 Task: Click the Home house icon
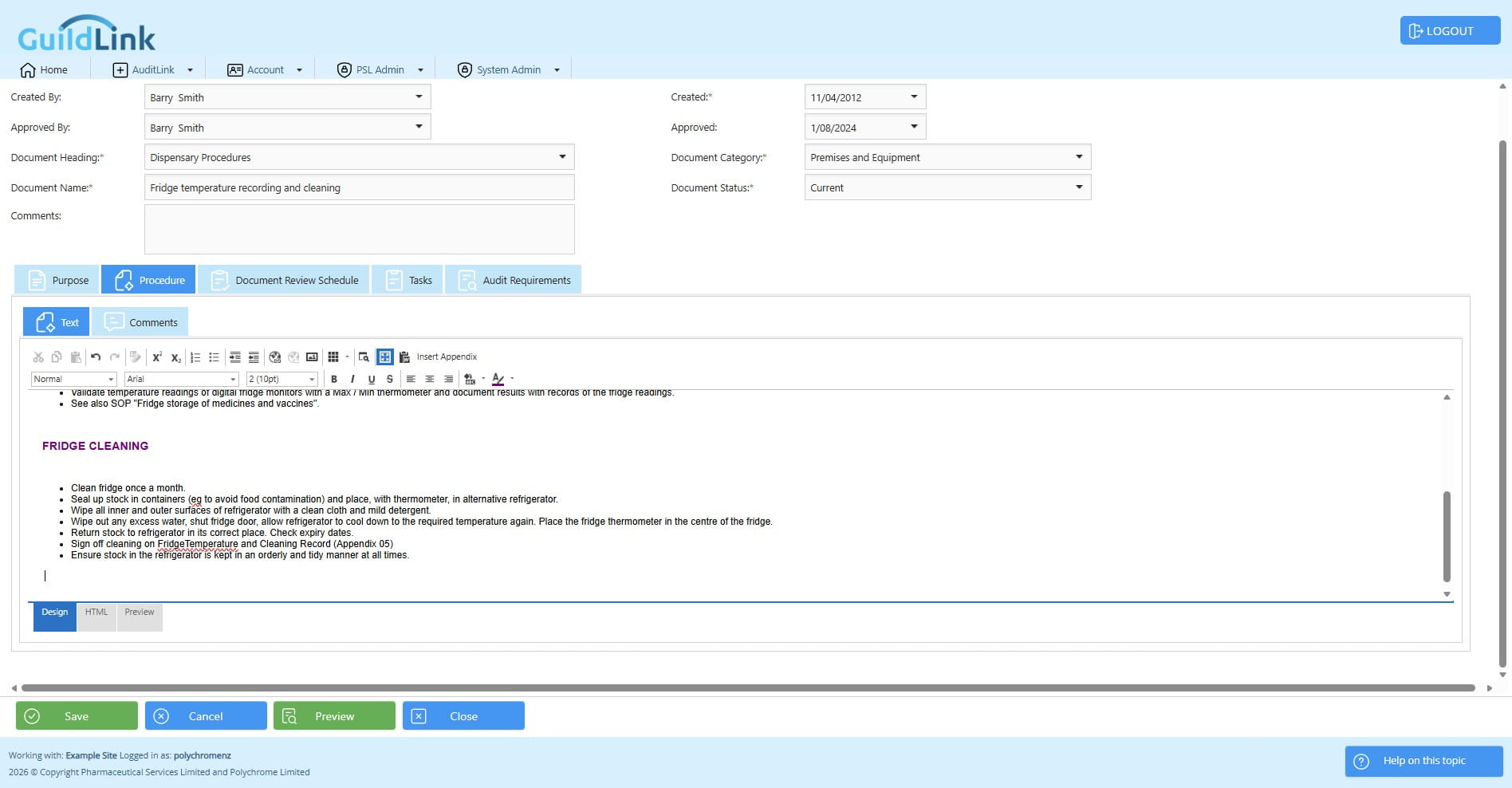click(28, 70)
